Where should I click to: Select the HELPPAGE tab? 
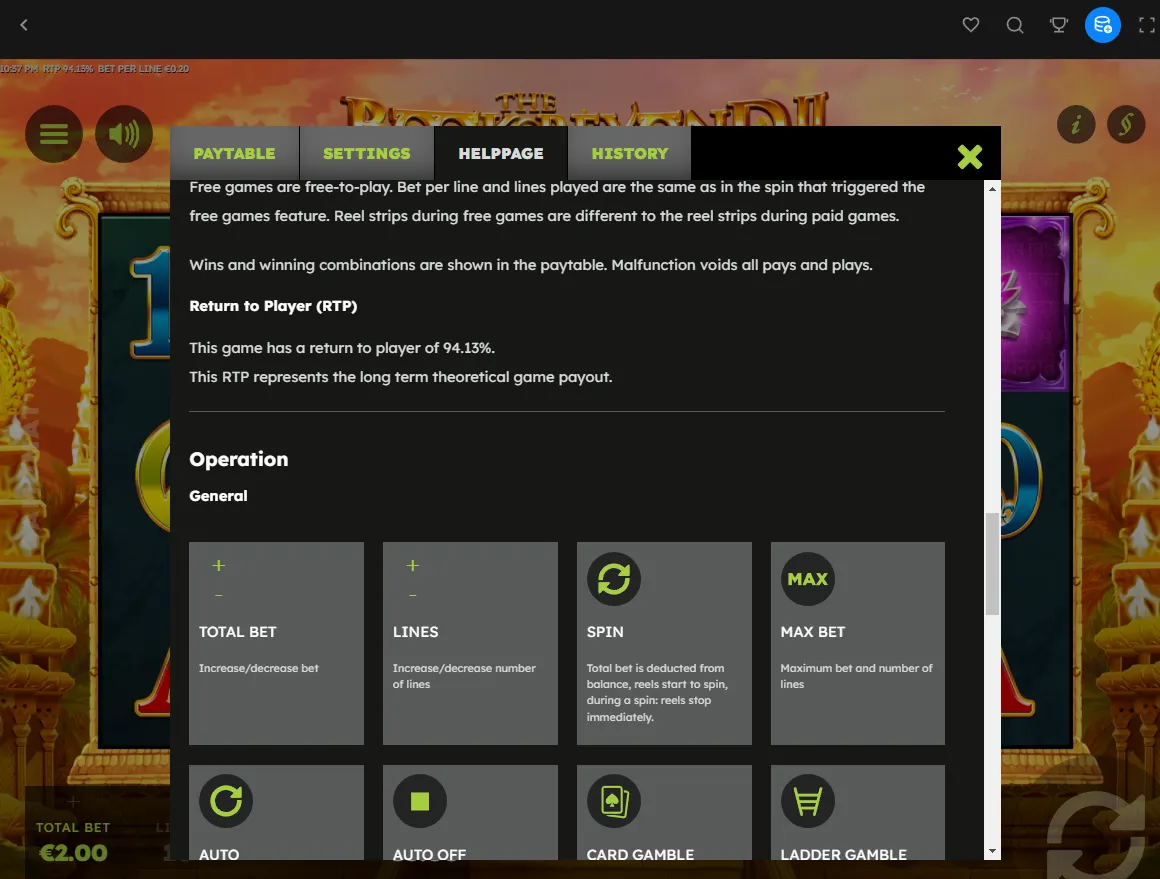click(501, 153)
